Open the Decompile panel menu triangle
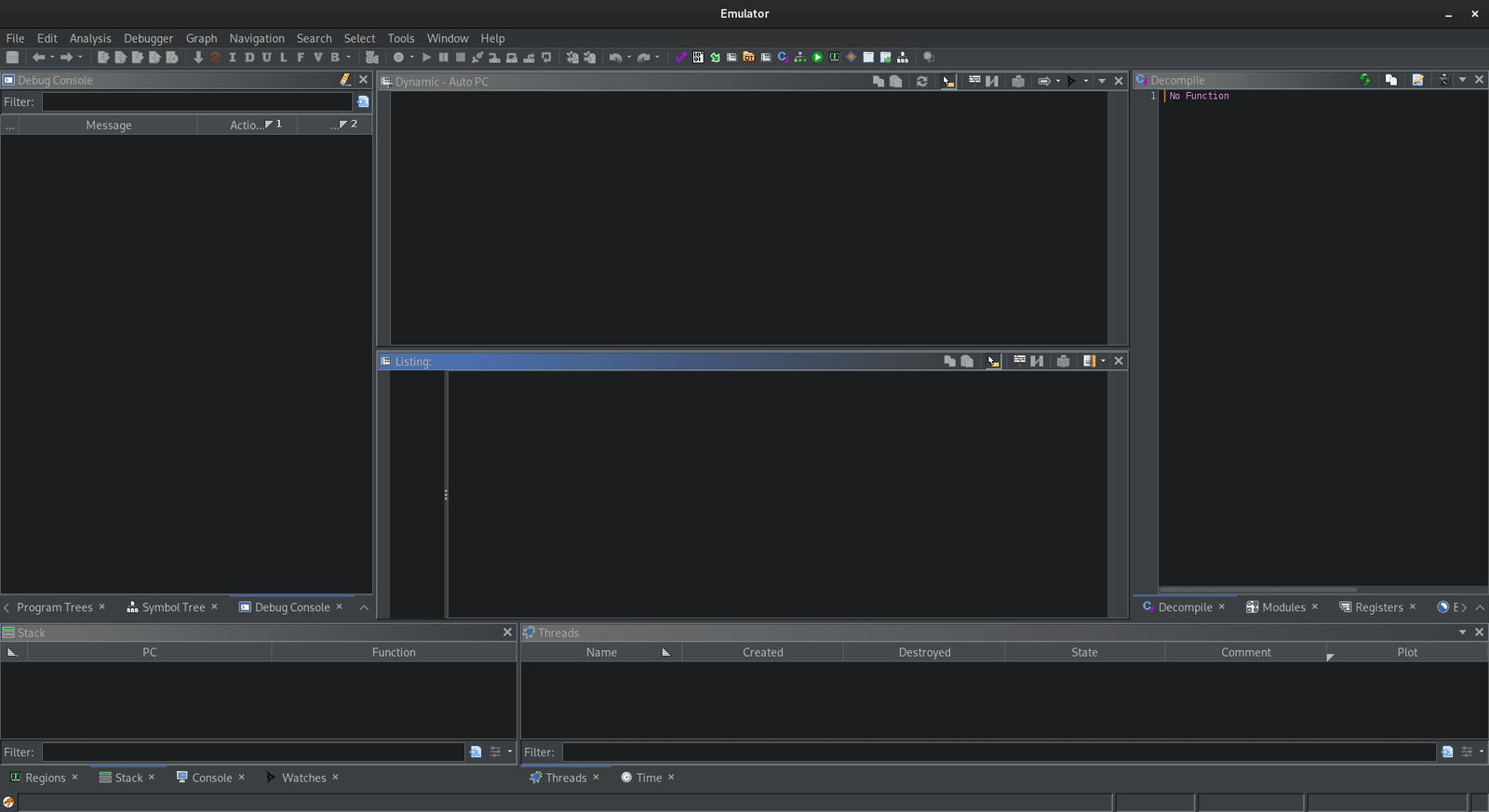The width and height of the screenshot is (1489, 812). click(1462, 80)
